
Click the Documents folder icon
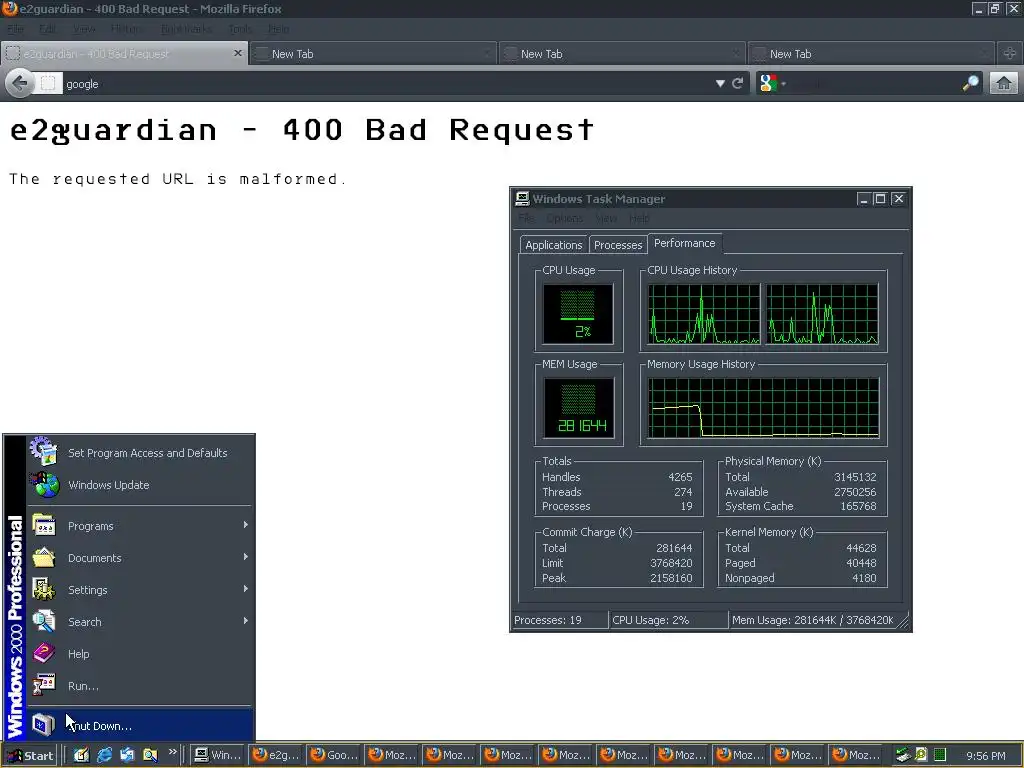[44, 557]
